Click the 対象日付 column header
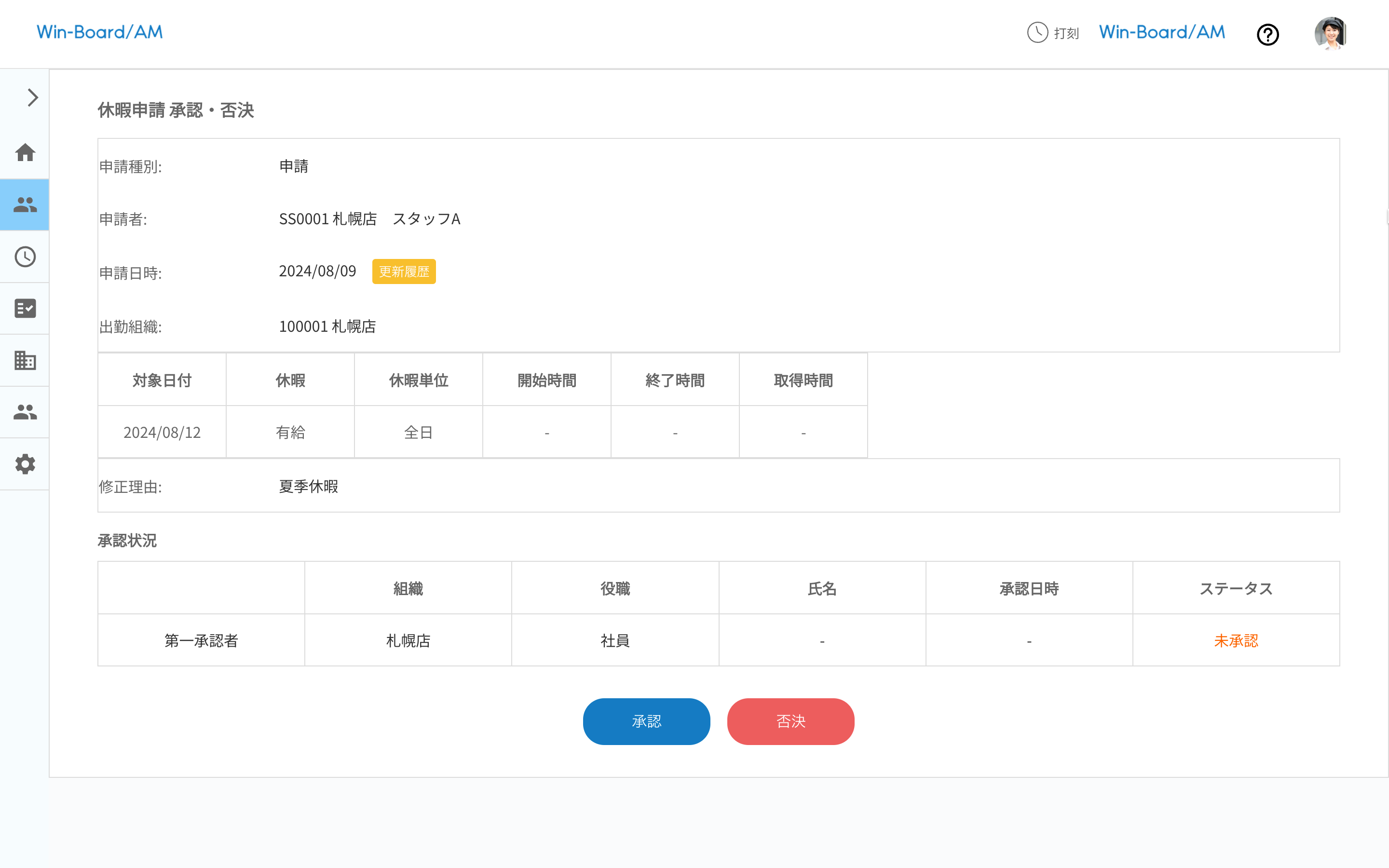This screenshot has height=868, width=1389. (x=162, y=380)
